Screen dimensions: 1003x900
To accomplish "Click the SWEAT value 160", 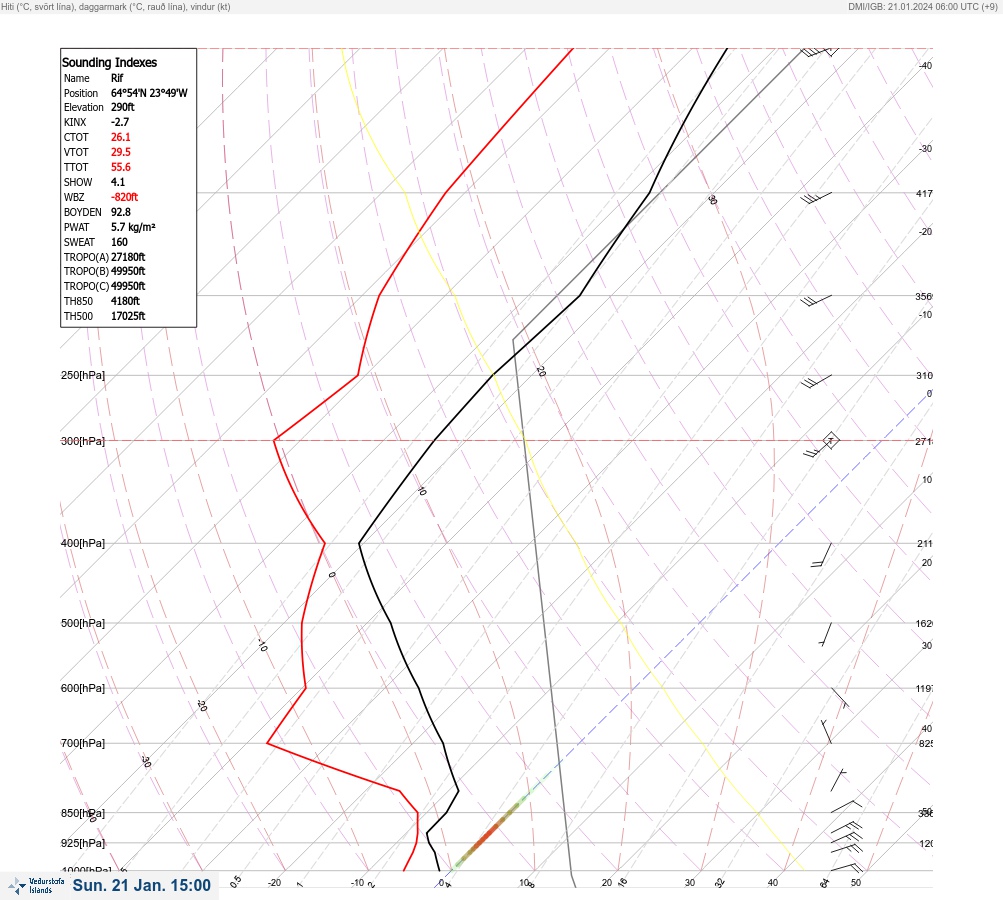I will 119,242.
